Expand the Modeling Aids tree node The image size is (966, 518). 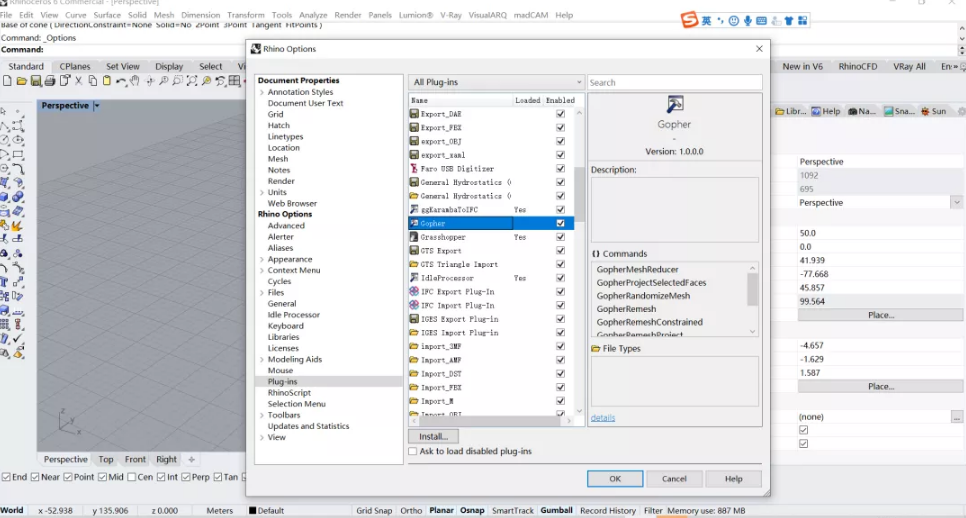pos(262,359)
